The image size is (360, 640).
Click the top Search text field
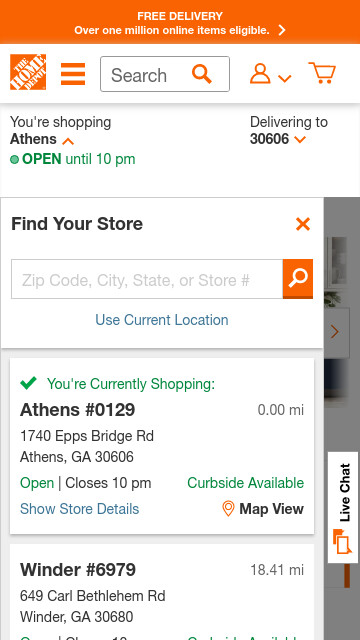[x=146, y=74]
